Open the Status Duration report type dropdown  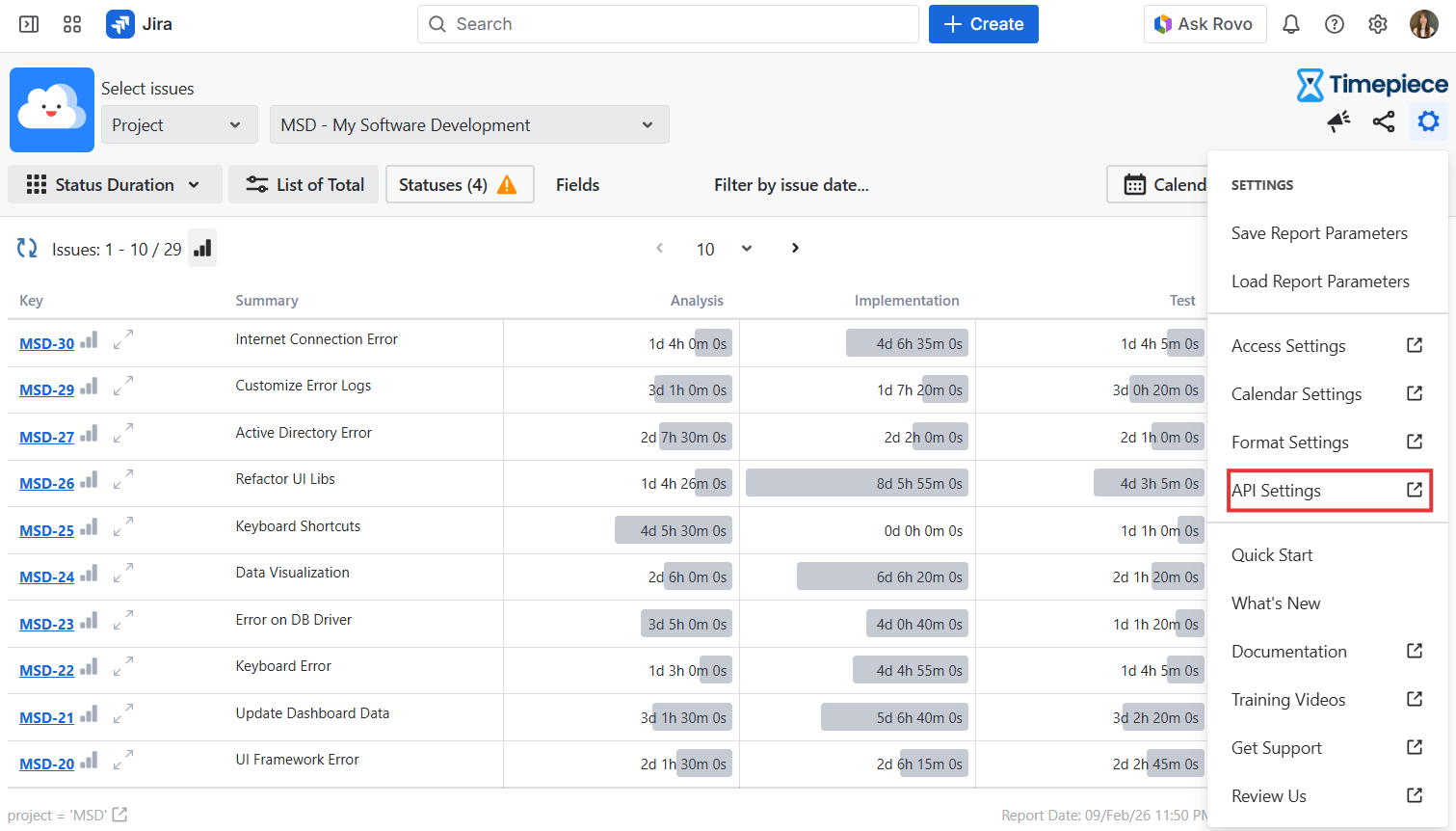[115, 185]
